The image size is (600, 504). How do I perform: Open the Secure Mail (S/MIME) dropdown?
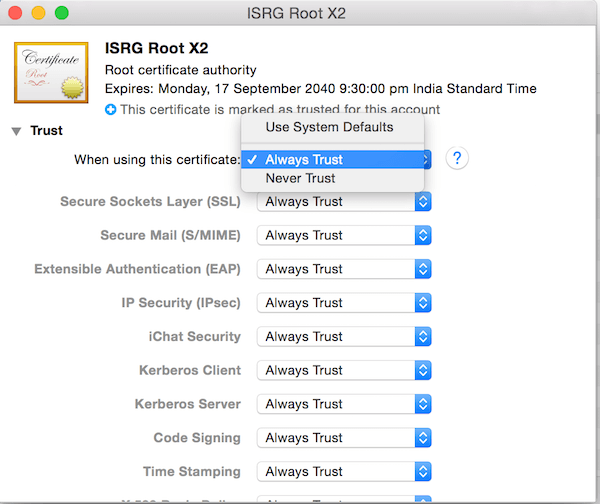[344, 236]
